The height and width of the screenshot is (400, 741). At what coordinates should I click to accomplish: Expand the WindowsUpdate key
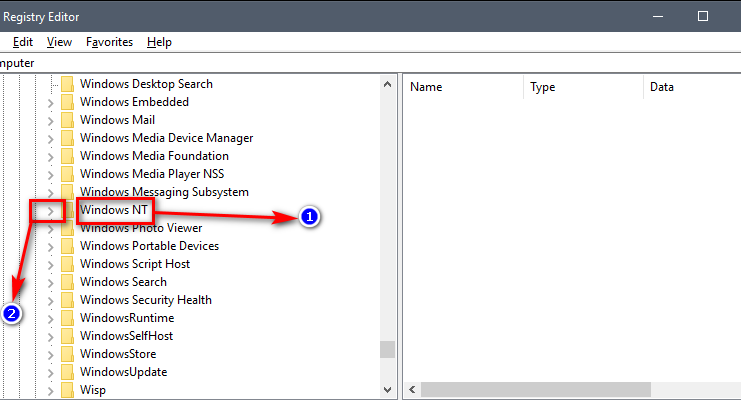51,373
